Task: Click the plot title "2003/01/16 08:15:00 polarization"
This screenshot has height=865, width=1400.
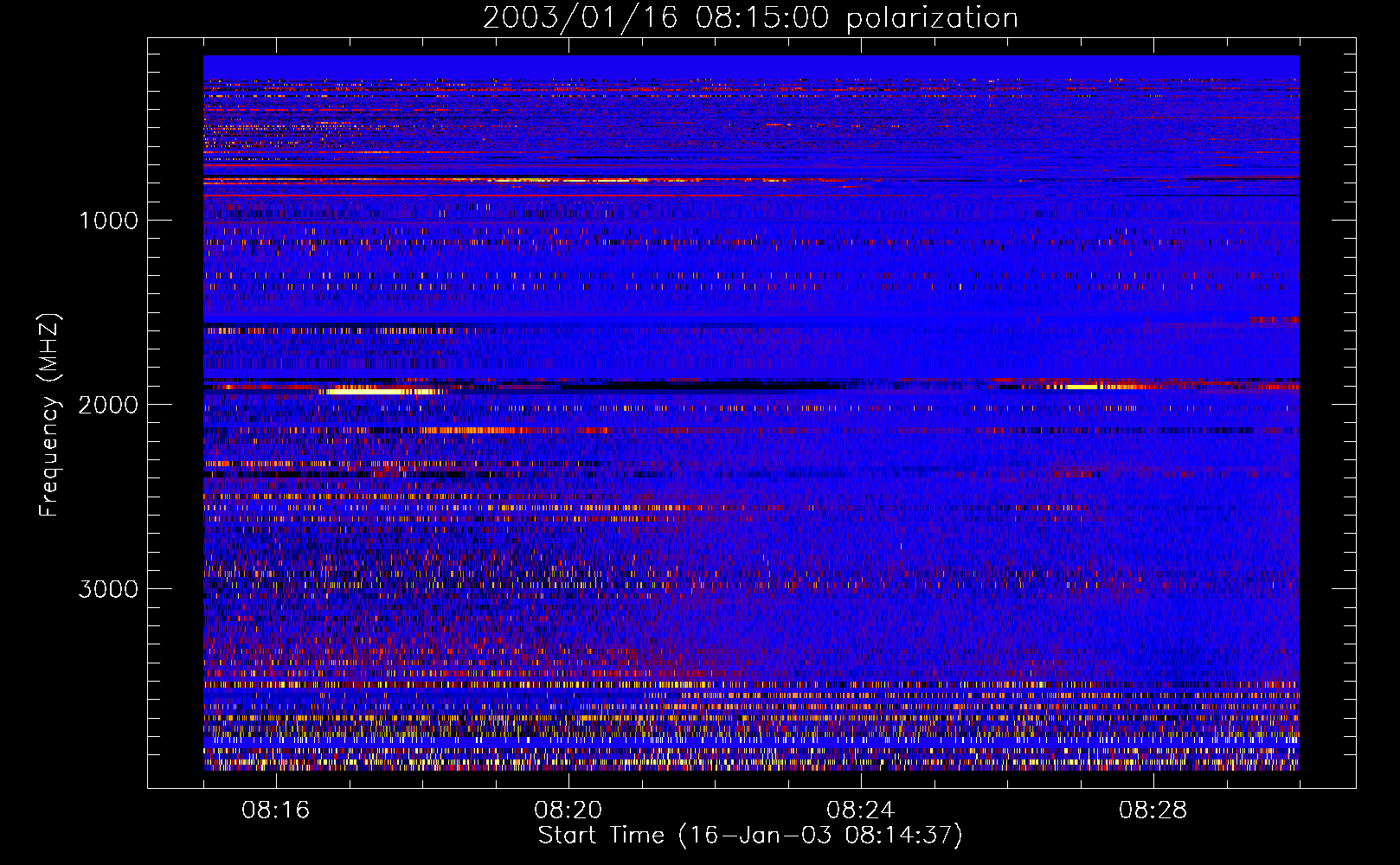Action: 750,17
